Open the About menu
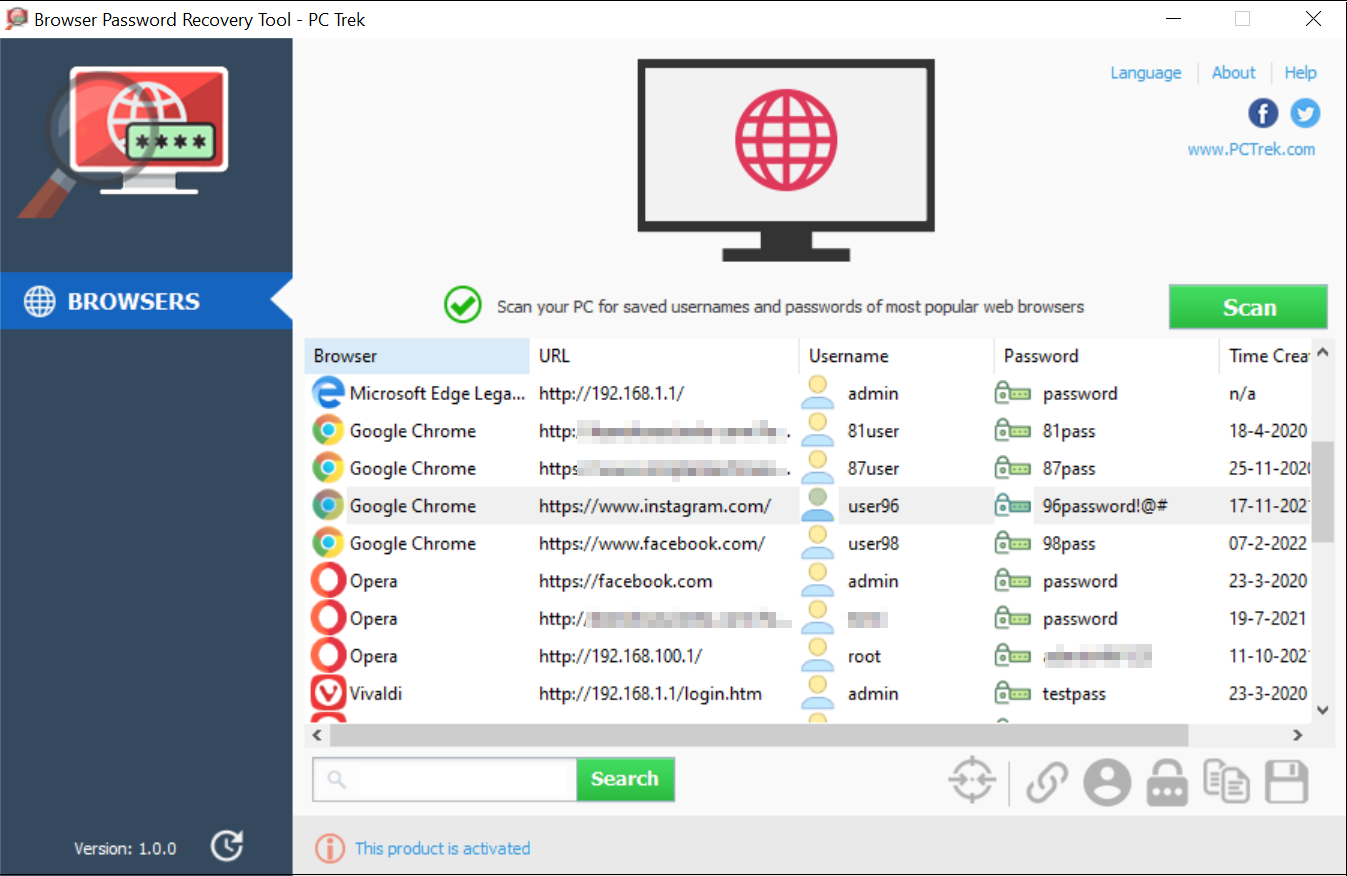This screenshot has height=876, width=1347. click(1233, 72)
